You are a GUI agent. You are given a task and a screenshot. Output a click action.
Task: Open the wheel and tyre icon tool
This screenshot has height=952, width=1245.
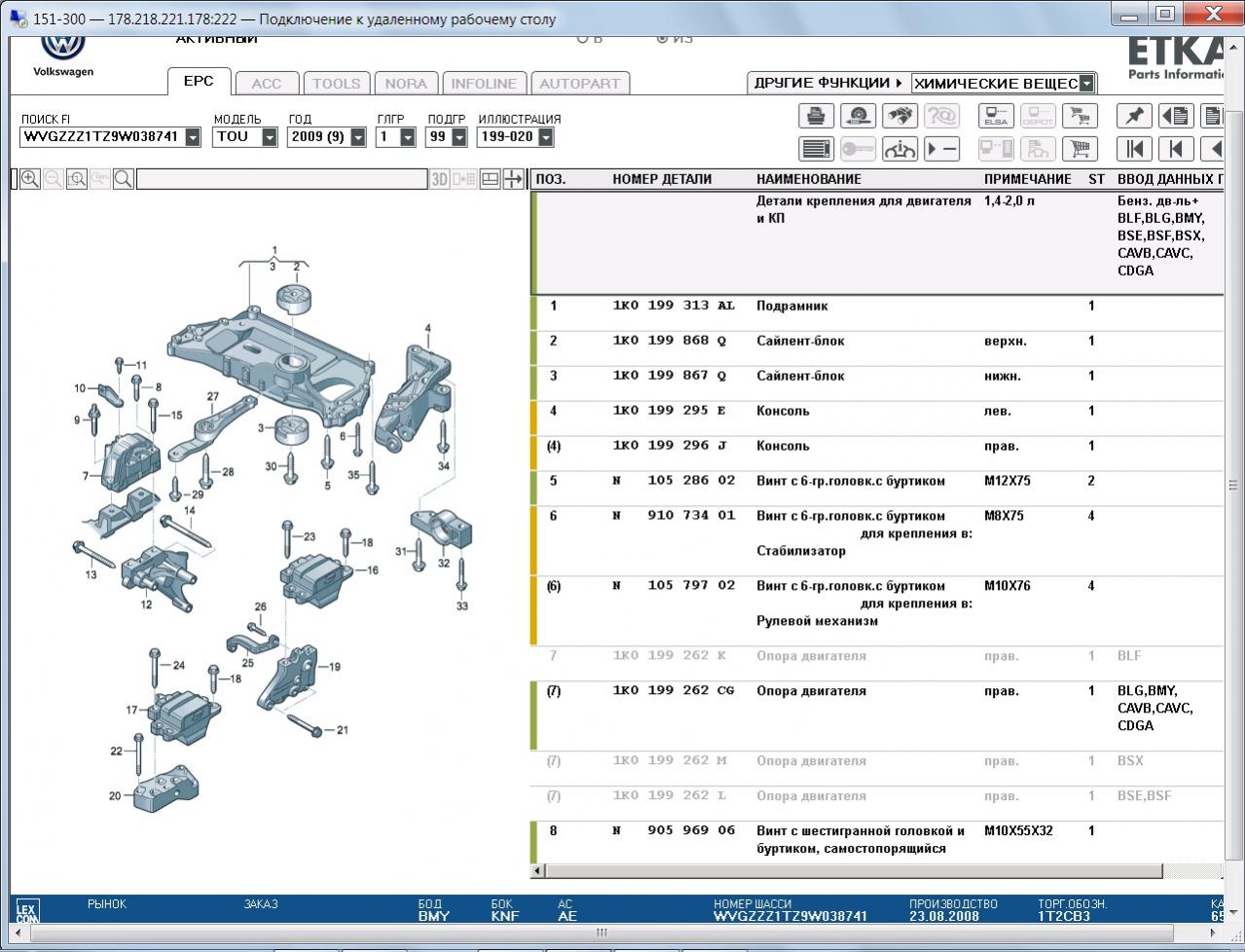[858, 116]
